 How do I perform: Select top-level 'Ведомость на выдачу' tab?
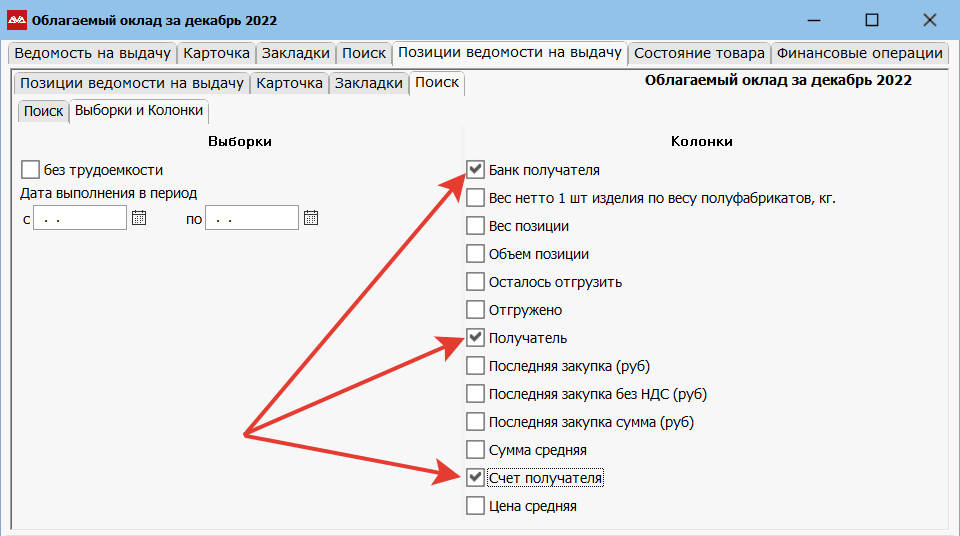click(x=92, y=53)
